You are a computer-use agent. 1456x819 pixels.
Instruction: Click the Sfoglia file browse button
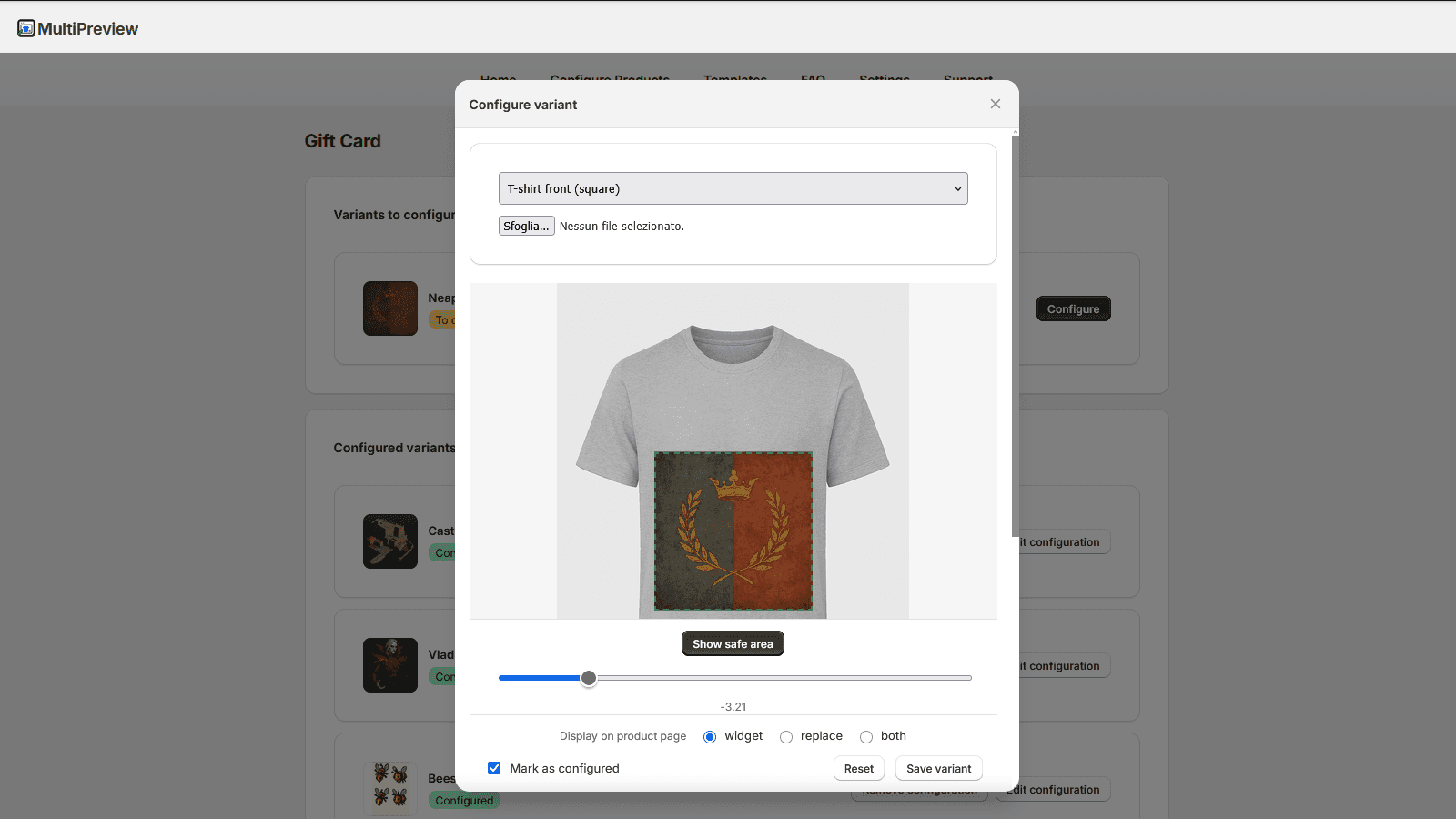526,226
